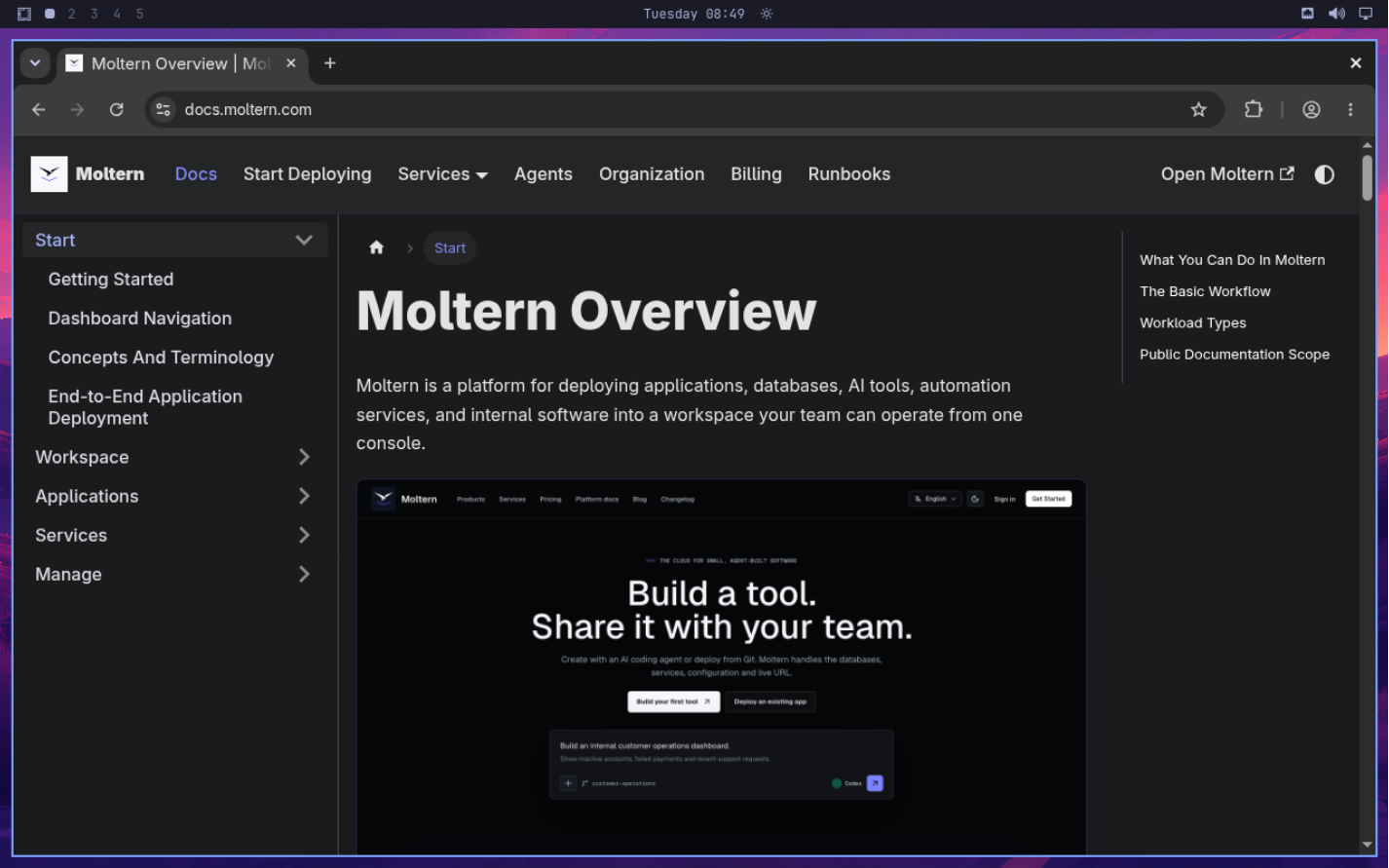Screen dimensions: 1389x868
Task: Click the Tuesday 08:49 clock
Action: pyautogui.click(x=694, y=14)
